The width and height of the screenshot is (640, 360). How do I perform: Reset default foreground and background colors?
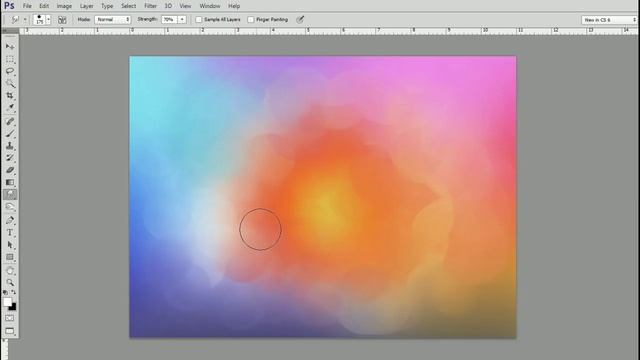click(x=5, y=292)
